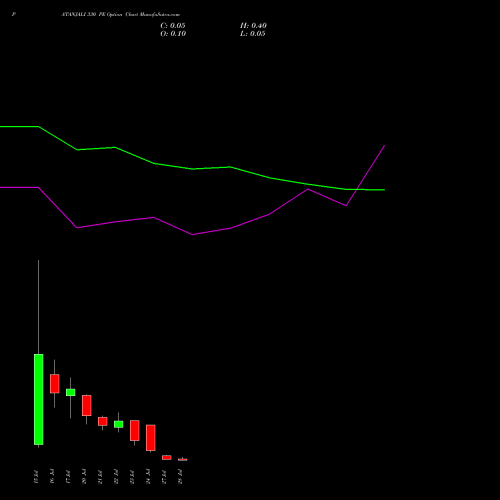Select the small green candle for 17 Jul
Viewport: 500px width, 500px height.
(x=71, y=392)
